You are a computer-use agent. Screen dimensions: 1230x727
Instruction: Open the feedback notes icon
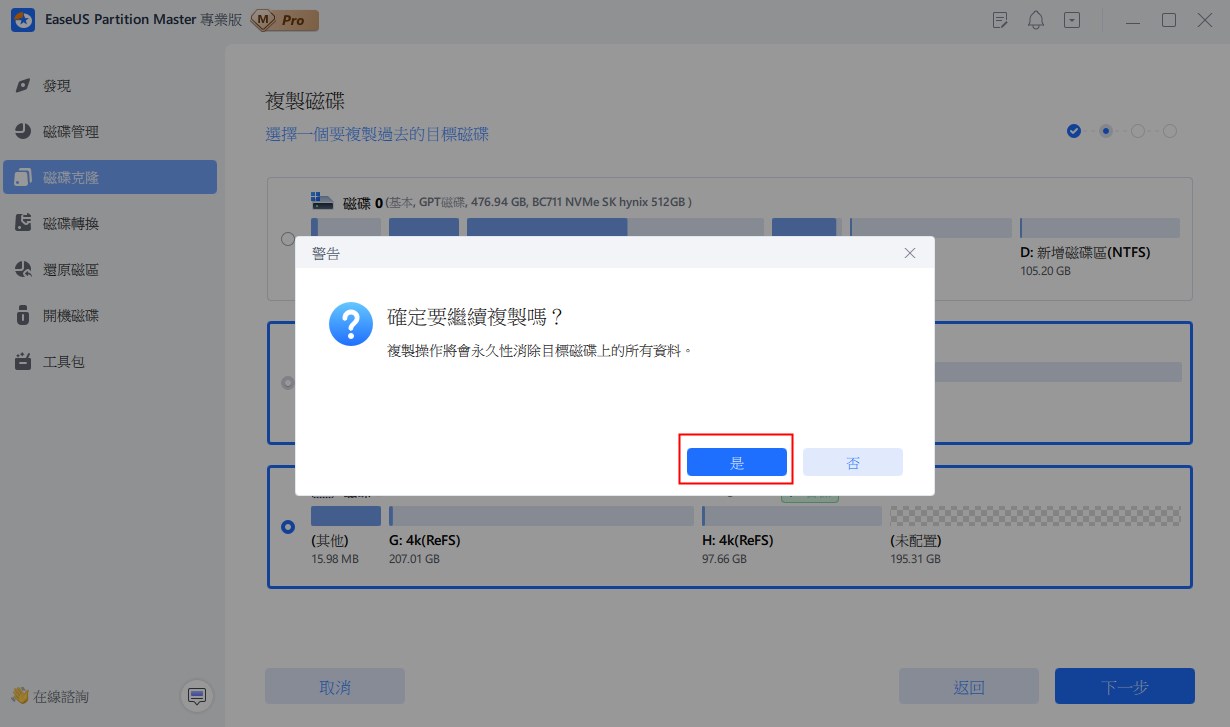click(1000, 20)
